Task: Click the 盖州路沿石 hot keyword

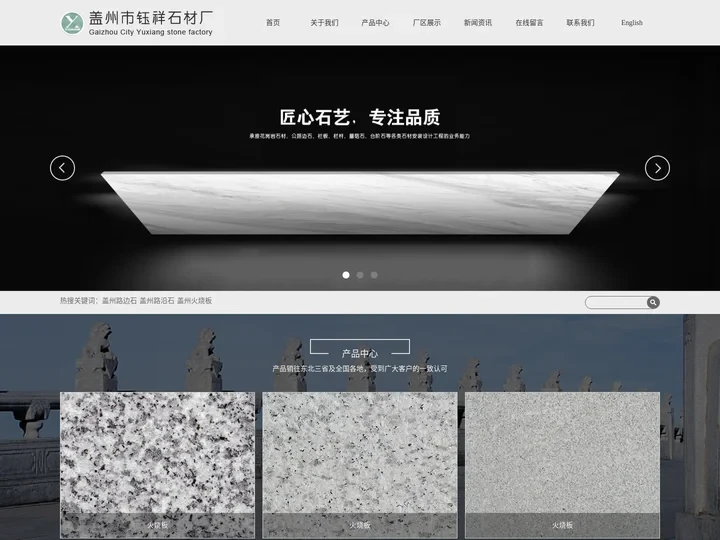Action: pos(157,300)
